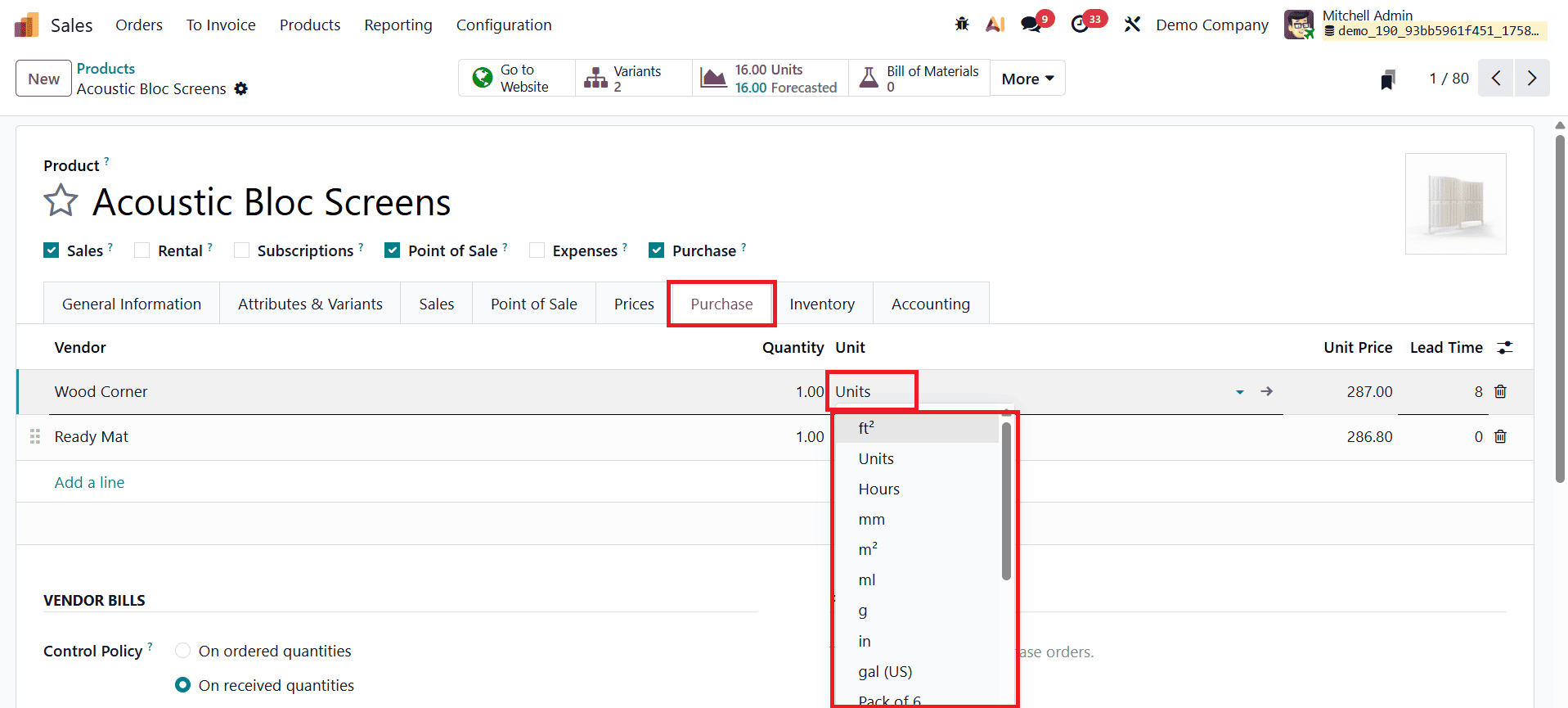This screenshot has height=708, width=1568.
Task: Switch to the Accounting tab
Action: pos(931,304)
